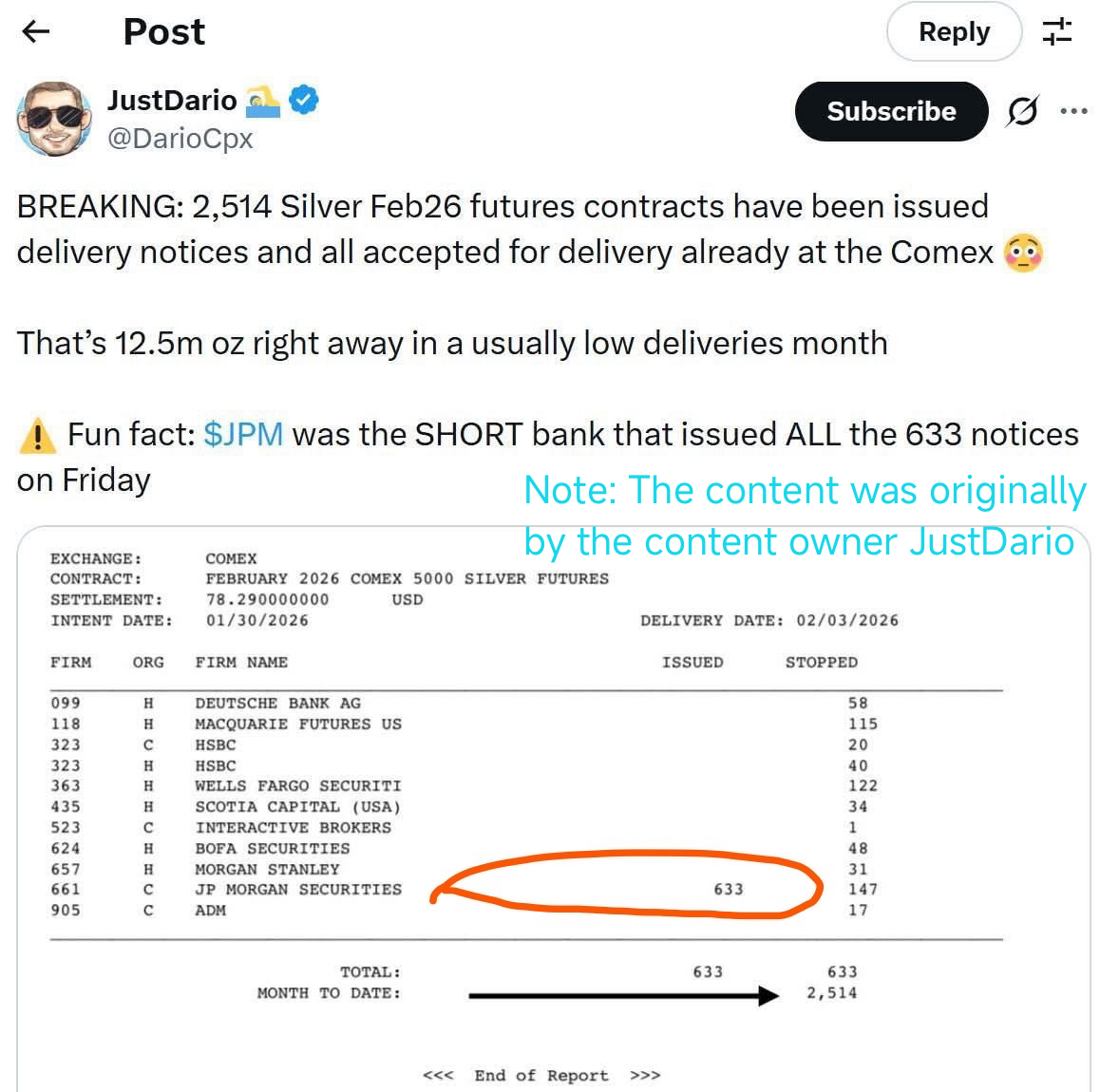Click the blue verified badge

[304, 101]
